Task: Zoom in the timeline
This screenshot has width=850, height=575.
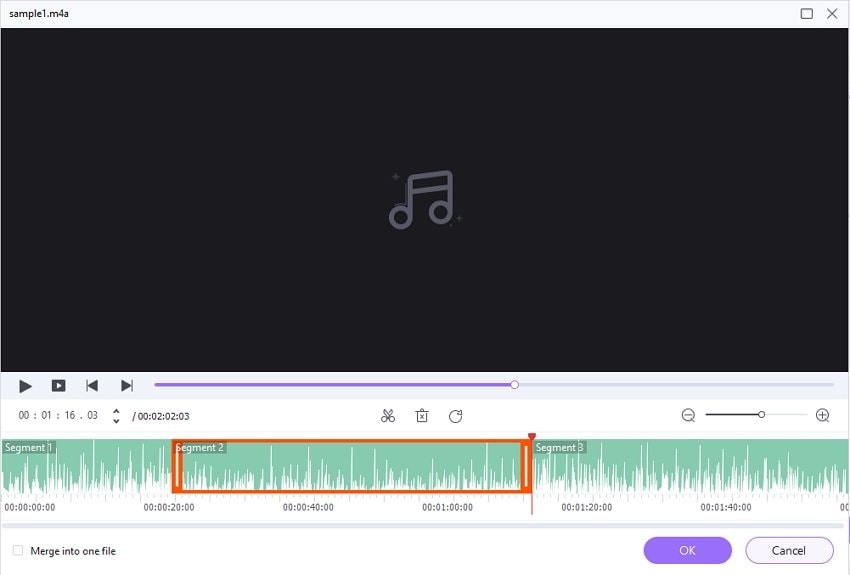Action: click(x=822, y=416)
